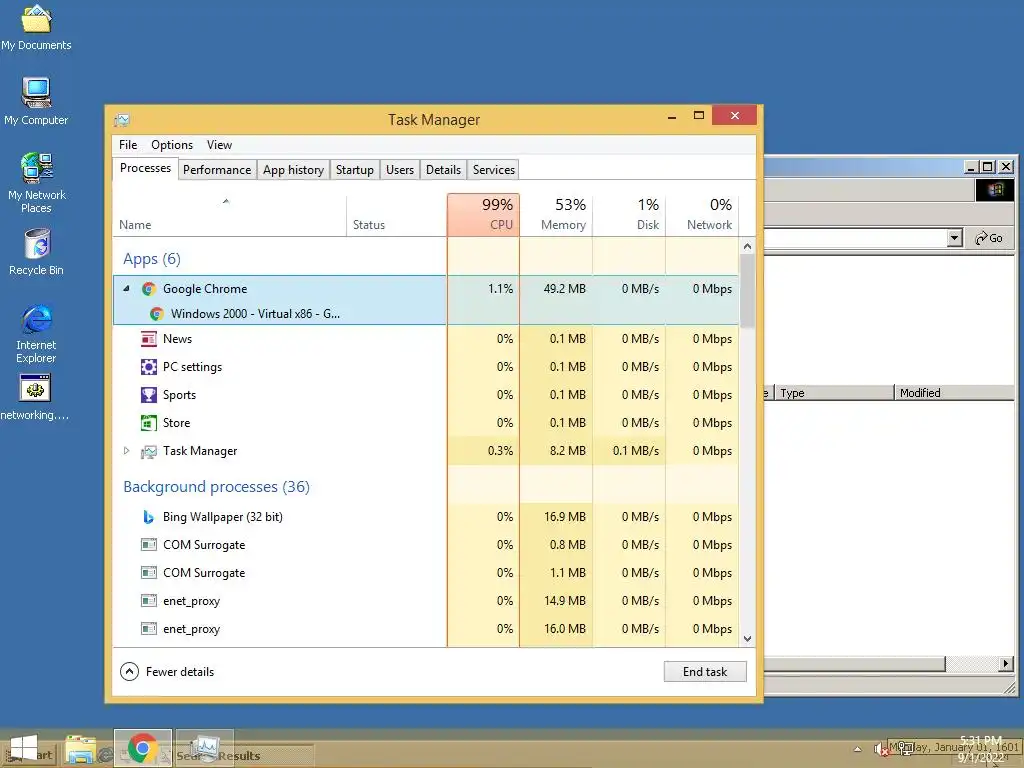
Task: Switch to the Services tab
Action: [x=494, y=170]
